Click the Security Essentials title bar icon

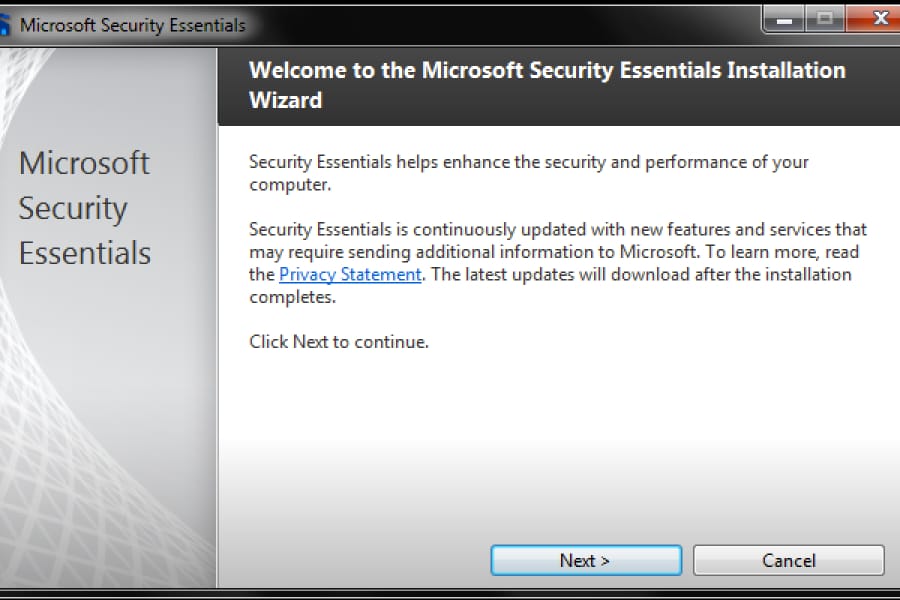click(4, 25)
